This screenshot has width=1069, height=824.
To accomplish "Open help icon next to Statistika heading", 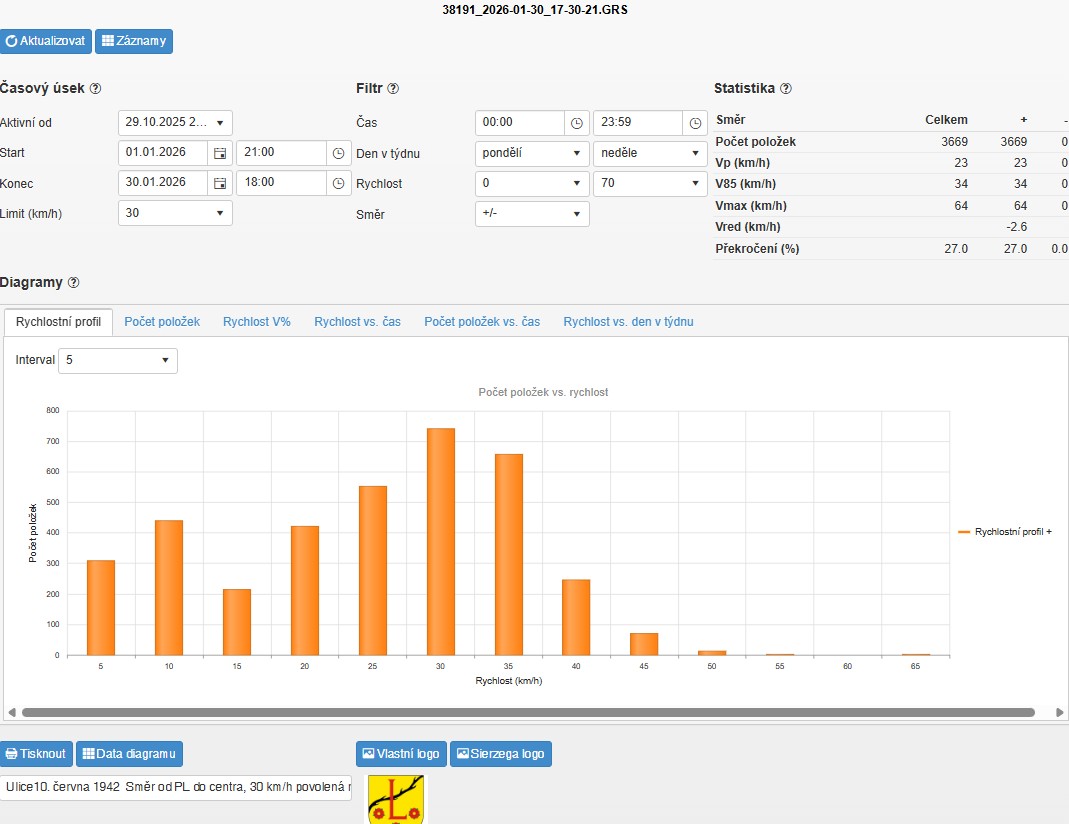I will pyautogui.click(x=786, y=88).
